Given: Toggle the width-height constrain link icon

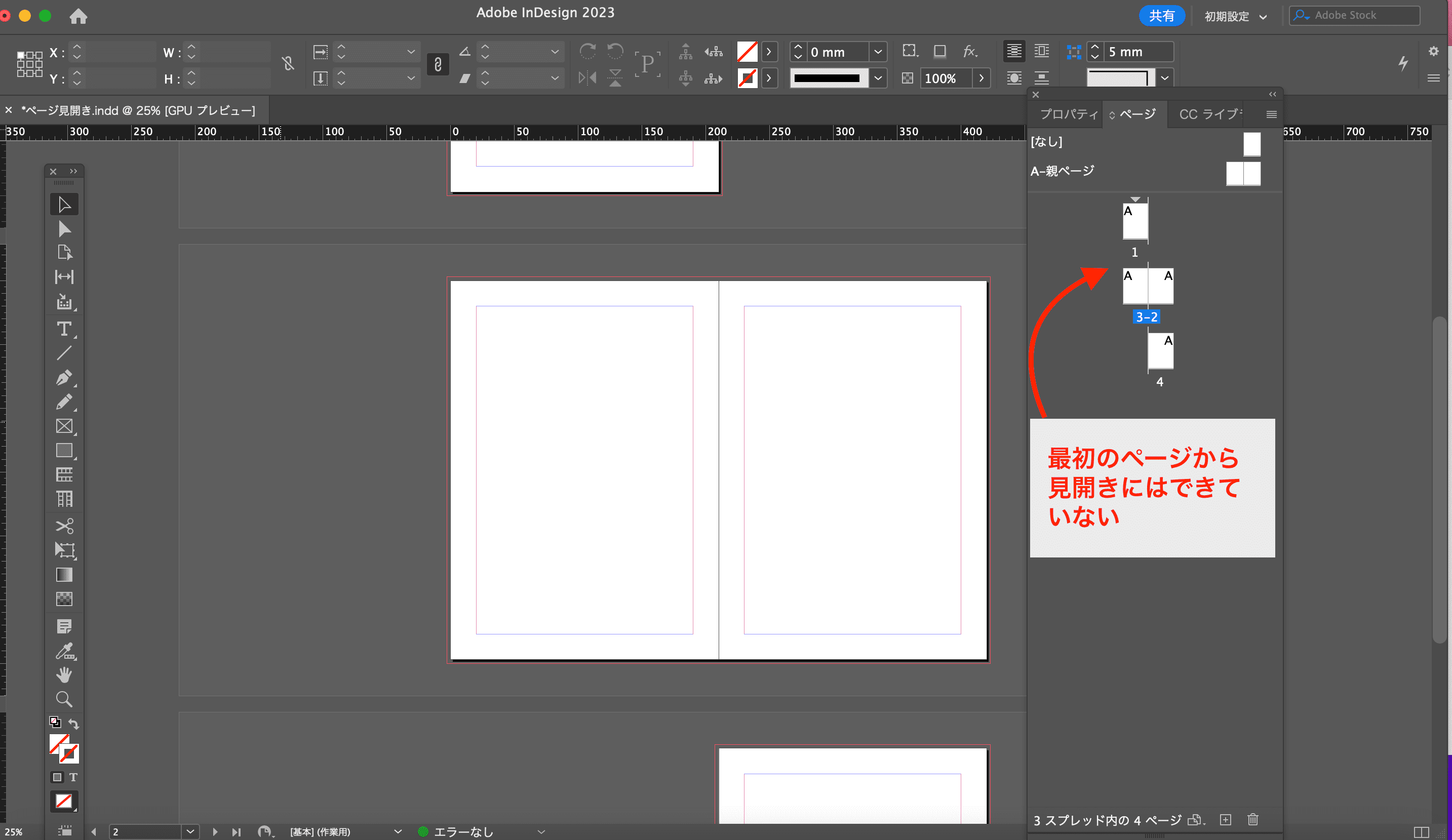Looking at the screenshot, I should tap(288, 63).
